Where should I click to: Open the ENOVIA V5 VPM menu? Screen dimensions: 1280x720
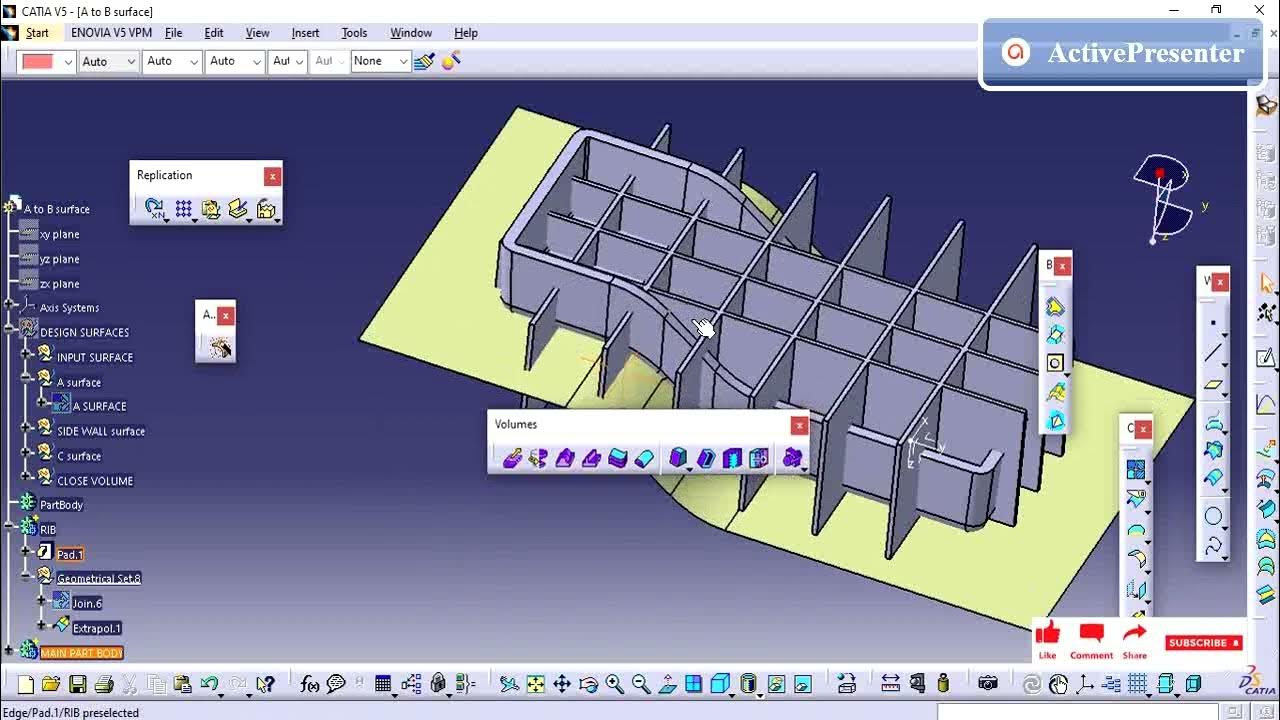111,33
